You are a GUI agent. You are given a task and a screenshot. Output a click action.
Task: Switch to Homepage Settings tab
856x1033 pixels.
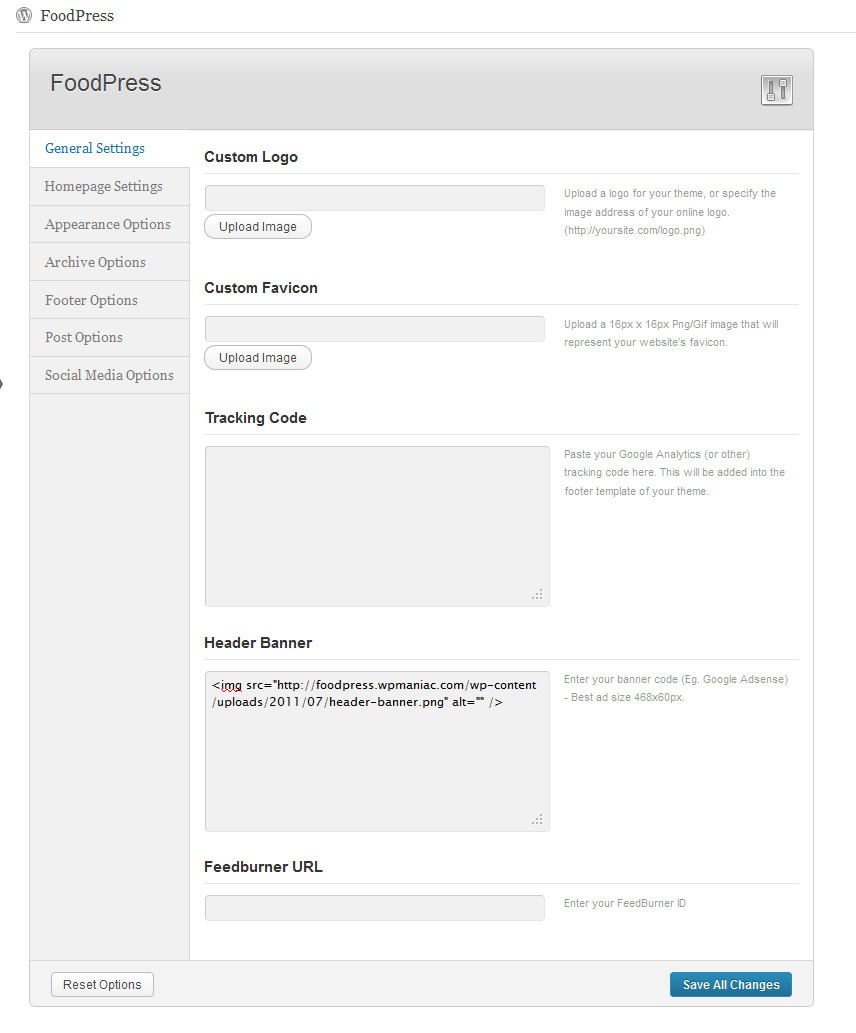(103, 187)
